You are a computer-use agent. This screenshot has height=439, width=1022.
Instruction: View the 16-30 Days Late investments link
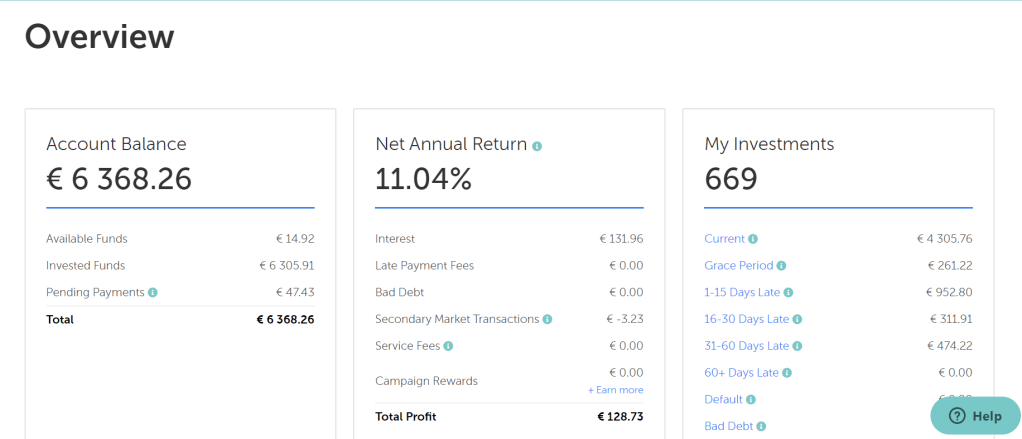[x=746, y=320]
